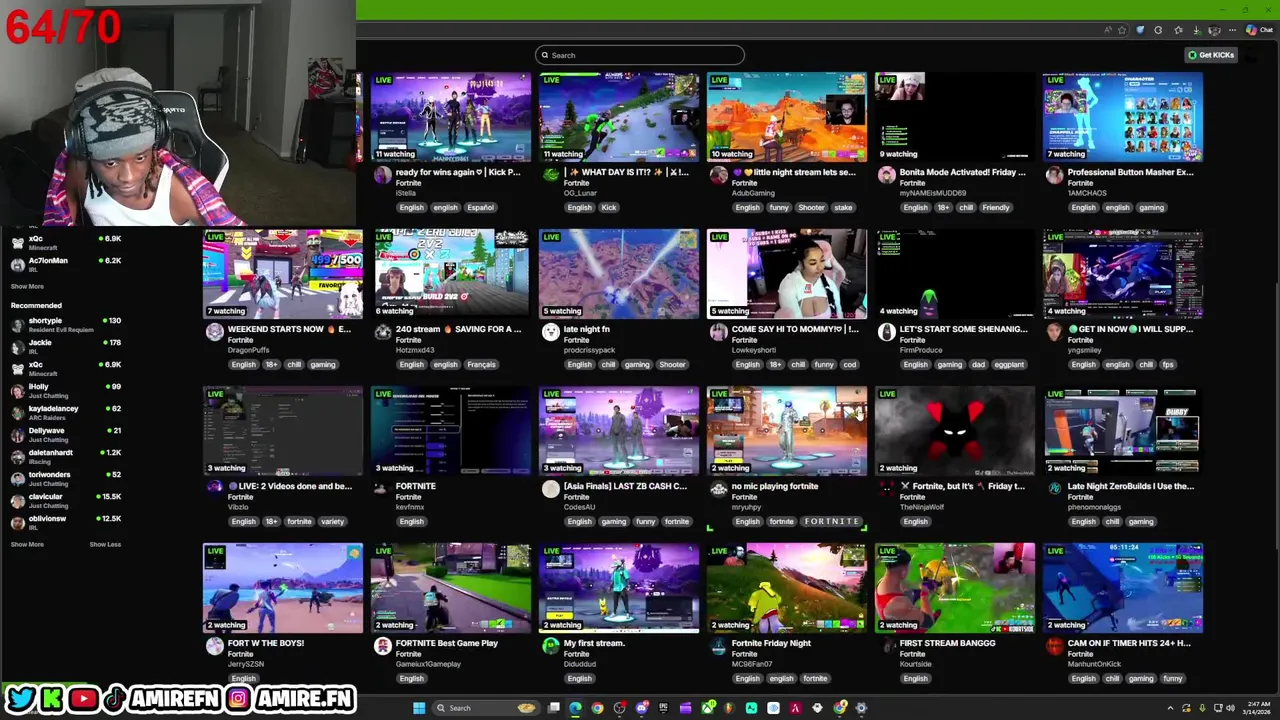The image size is (1280, 720).
Task: Click the Edge tracking prevention shield
Action: (1140, 30)
